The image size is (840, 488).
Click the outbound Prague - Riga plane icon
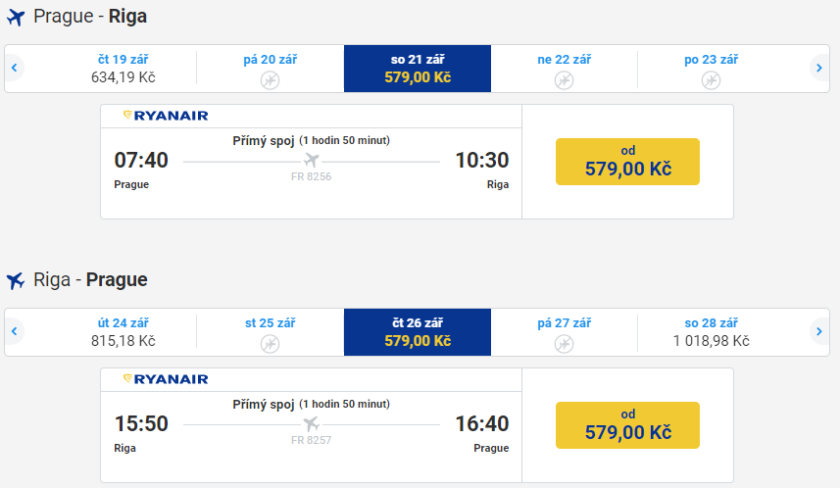[15, 17]
